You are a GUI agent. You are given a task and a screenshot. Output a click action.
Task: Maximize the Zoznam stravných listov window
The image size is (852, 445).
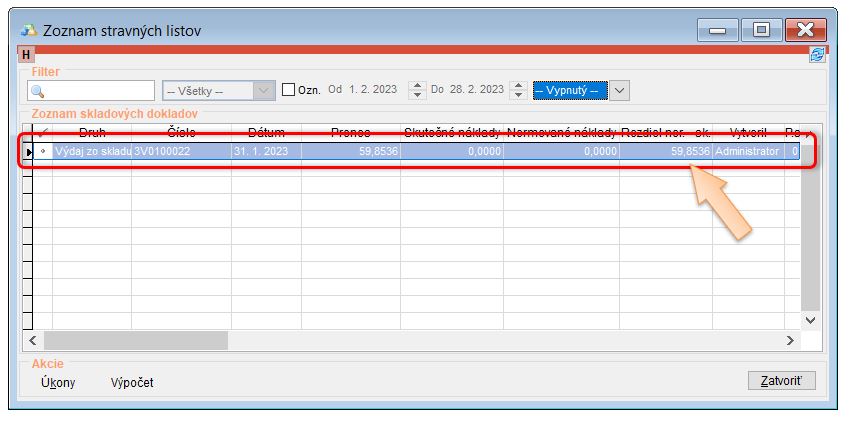761,30
